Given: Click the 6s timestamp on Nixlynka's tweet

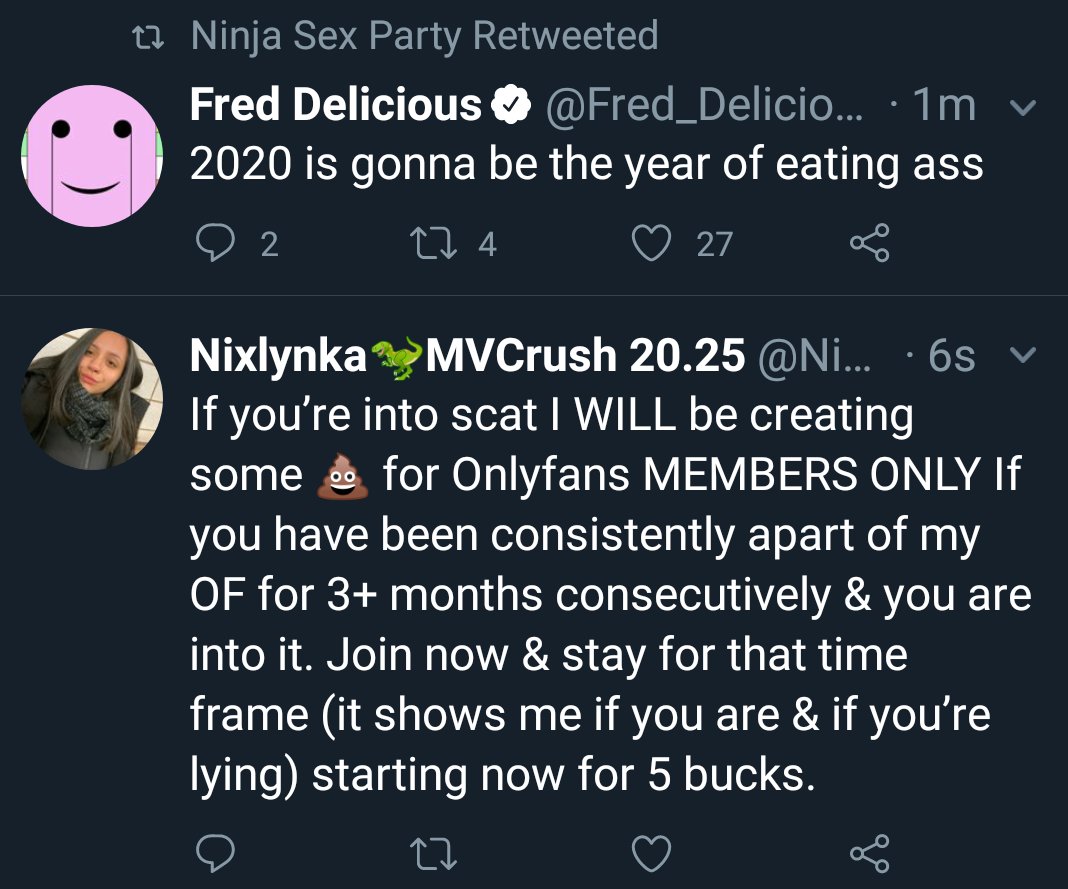Looking at the screenshot, I should pos(951,356).
